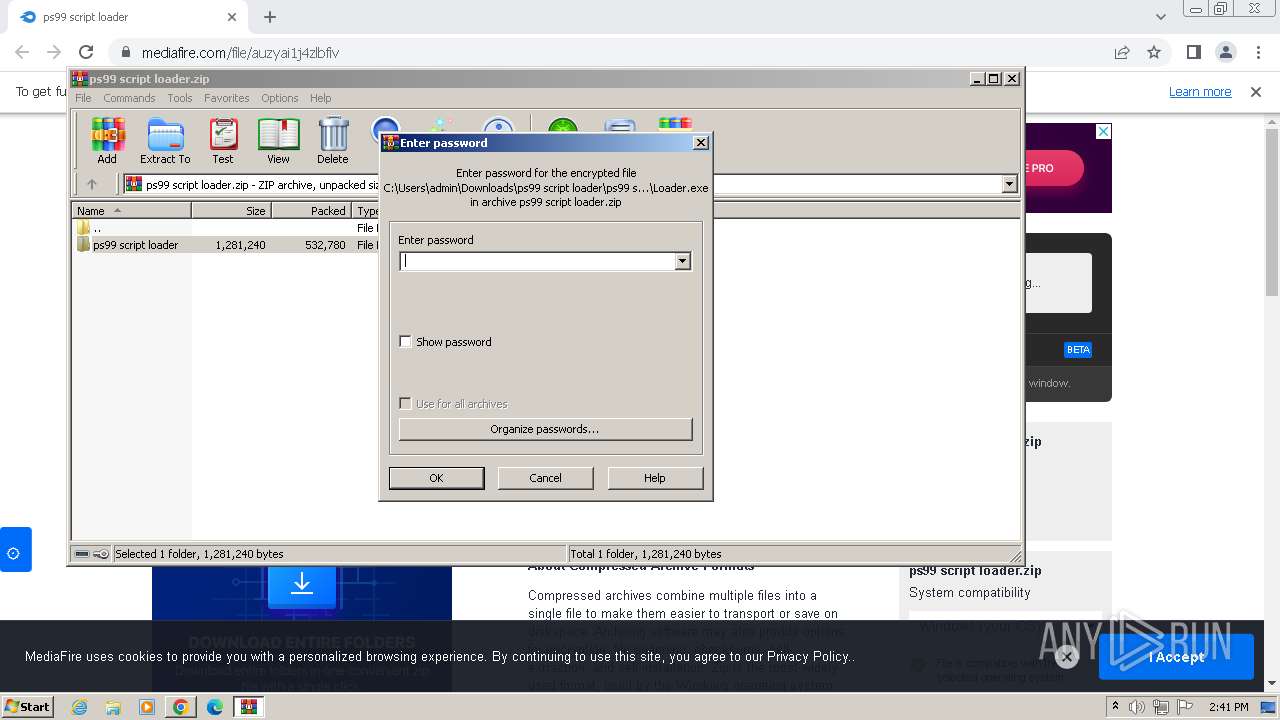Click the Use for all archives checkbox

(x=405, y=404)
